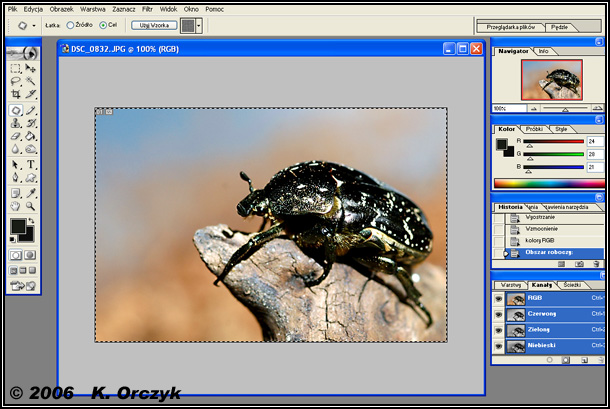Select the Rectangular Marquee tool
Viewport: 610px width, 409px height.
(15, 68)
